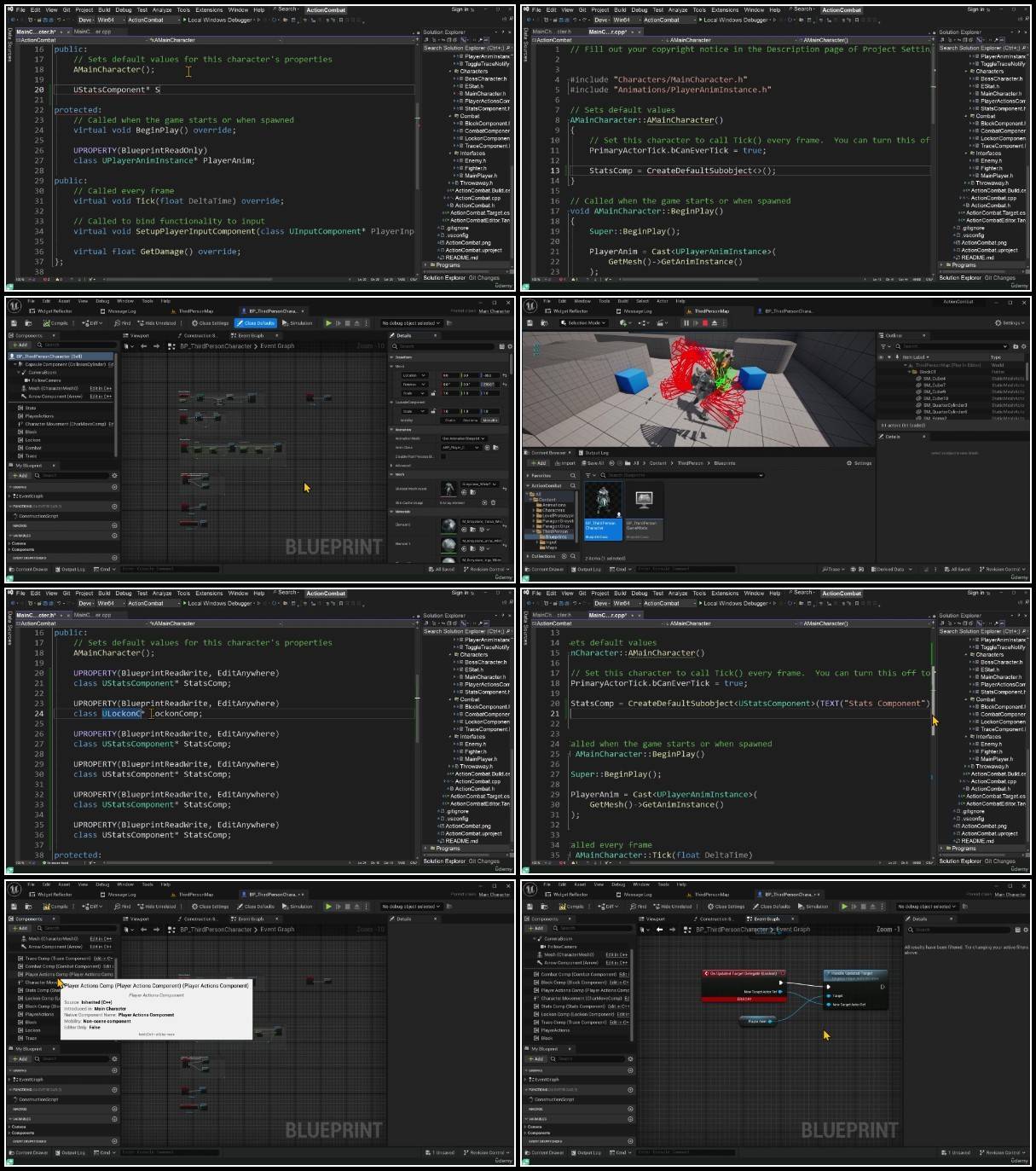This screenshot has height=1171, width=1036.
Task: Open My Blueprint settings gear in Mesh-details Blueprint window
Action: click(x=114, y=476)
